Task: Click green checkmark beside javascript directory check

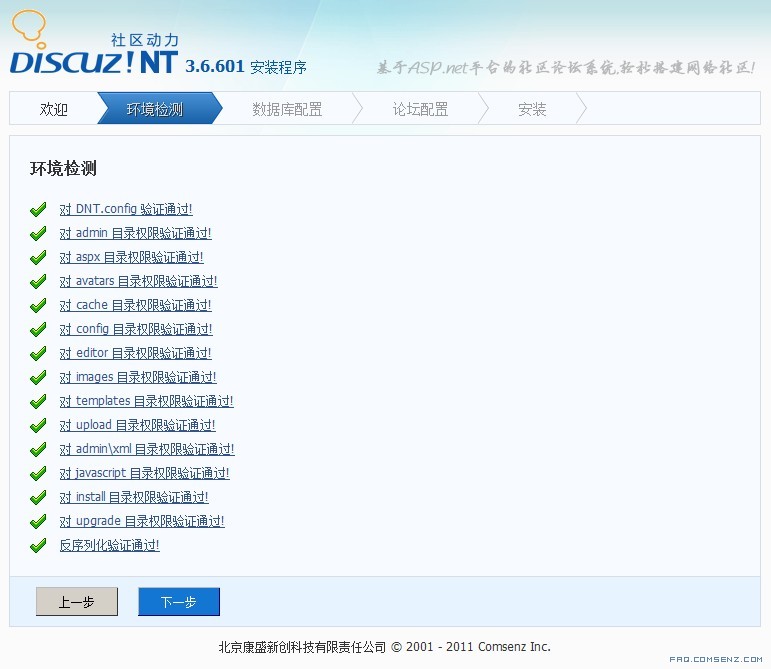Action: (39, 474)
